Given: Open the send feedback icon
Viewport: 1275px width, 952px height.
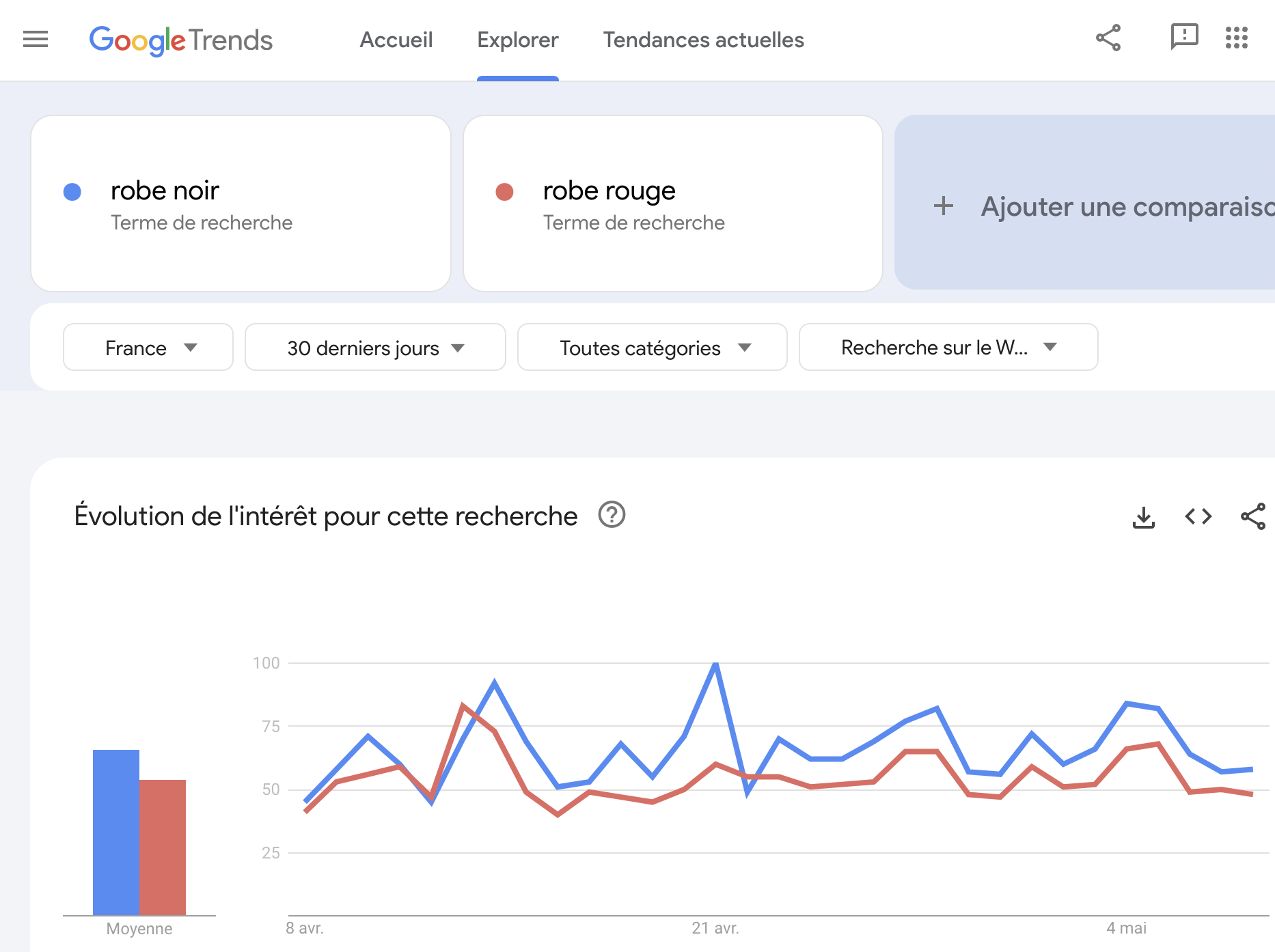Looking at the screenshot, I should click(x=1184, y=37).
